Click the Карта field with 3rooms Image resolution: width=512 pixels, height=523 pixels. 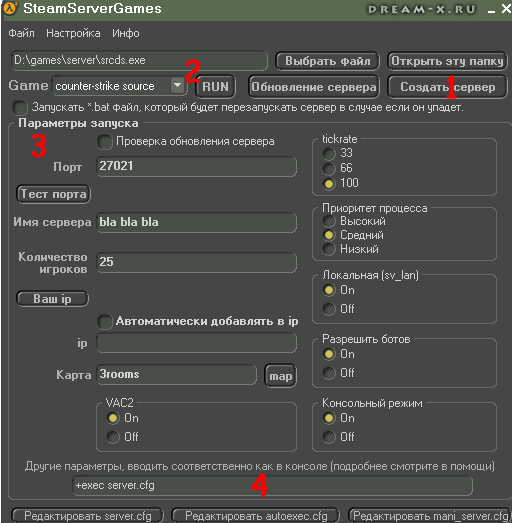coord(177,375)
